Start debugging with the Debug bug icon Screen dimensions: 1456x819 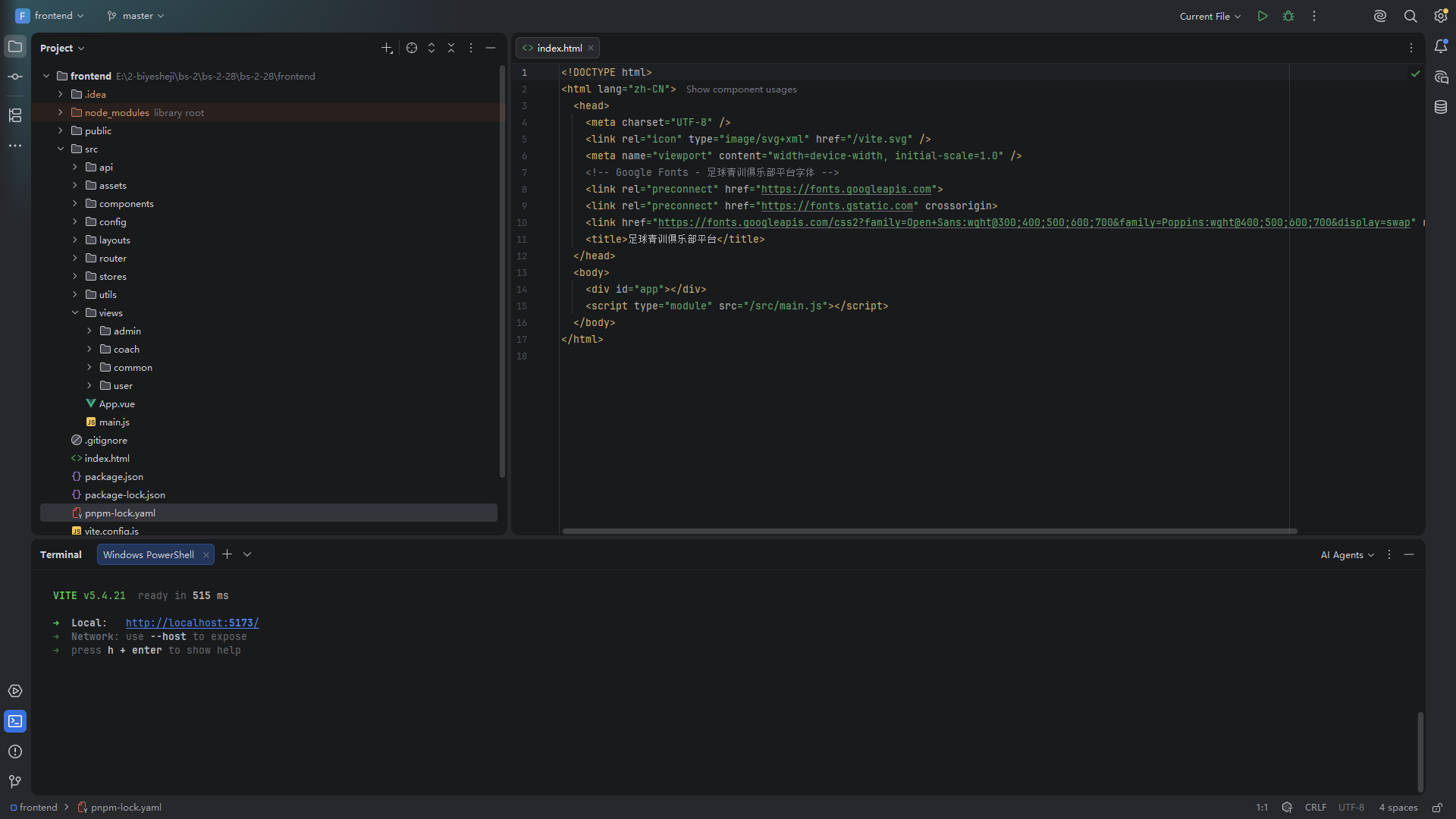tap(1288, 16)
